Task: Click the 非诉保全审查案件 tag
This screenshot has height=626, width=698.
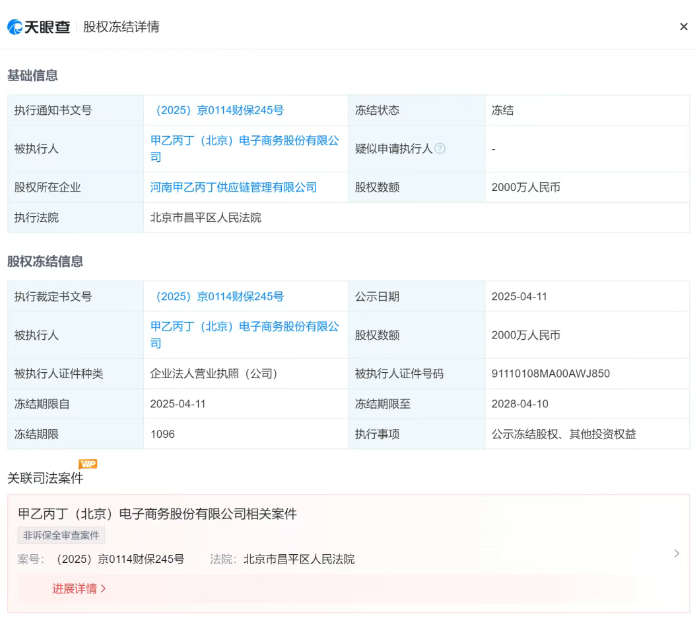Action: tap(61, 535)
